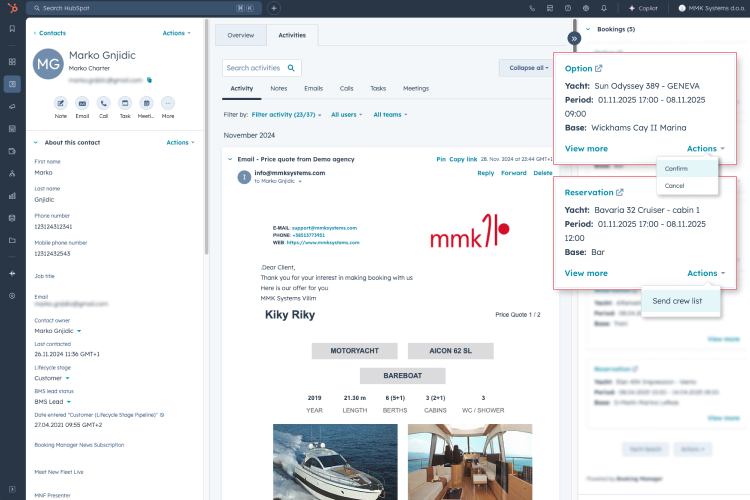The width and height of the screenshot is (750, 500).
Task: Go back to Contacts list link
Action: click(52, 33)
